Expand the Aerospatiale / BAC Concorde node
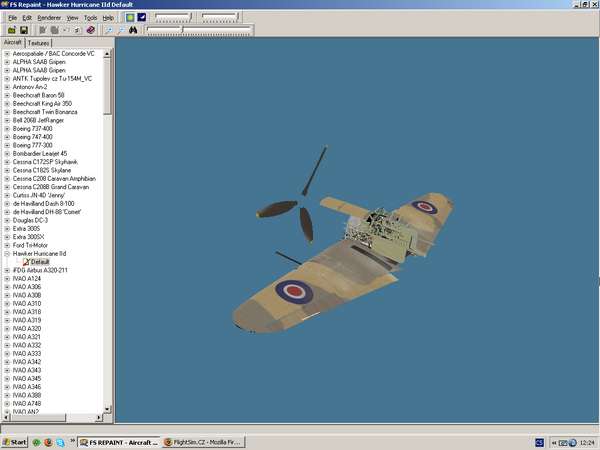 pos(7,54)
